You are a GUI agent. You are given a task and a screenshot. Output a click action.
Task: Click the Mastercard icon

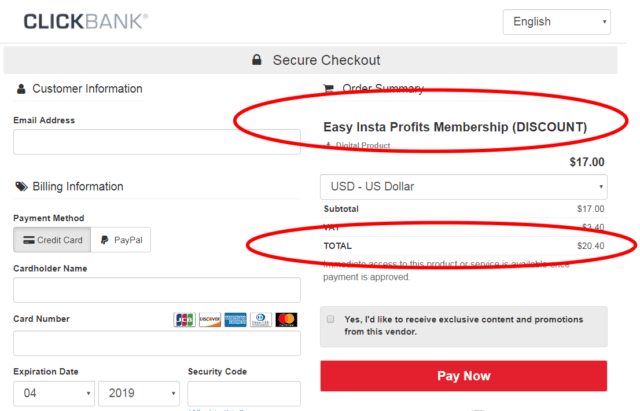287,320
